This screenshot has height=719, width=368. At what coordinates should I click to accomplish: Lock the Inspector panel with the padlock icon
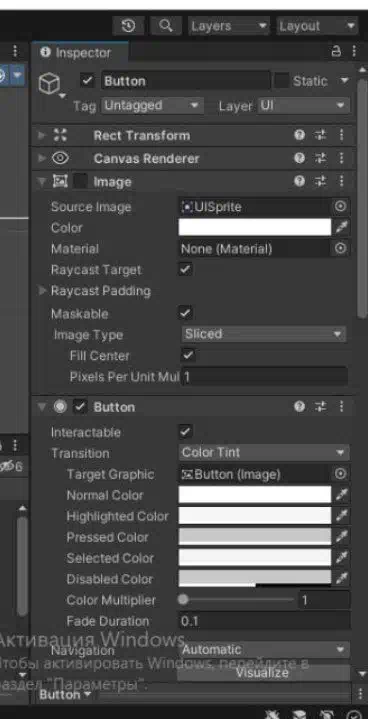[336, 52]
